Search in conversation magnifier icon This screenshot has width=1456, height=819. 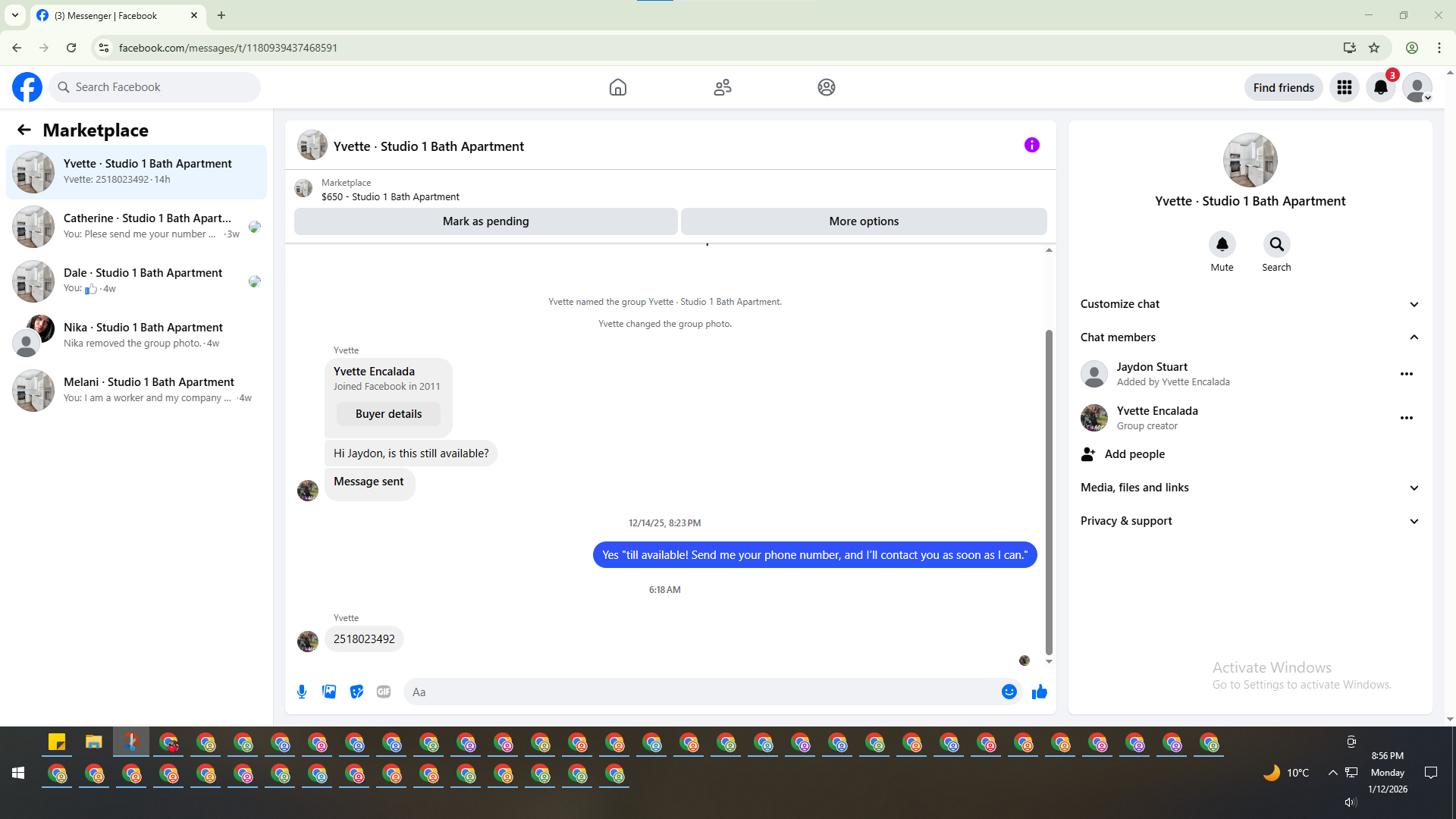click(1276, 244)
